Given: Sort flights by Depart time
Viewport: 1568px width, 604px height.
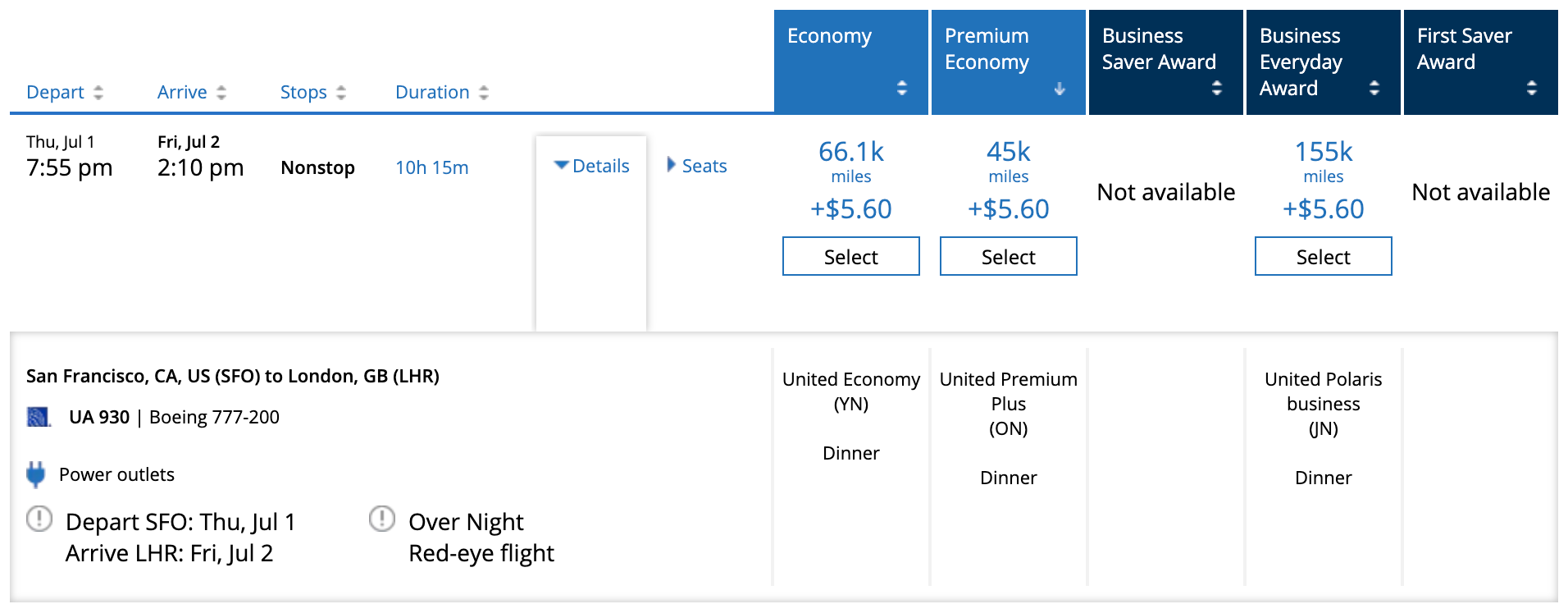Looking at the screenshot, I should point(64,92).
